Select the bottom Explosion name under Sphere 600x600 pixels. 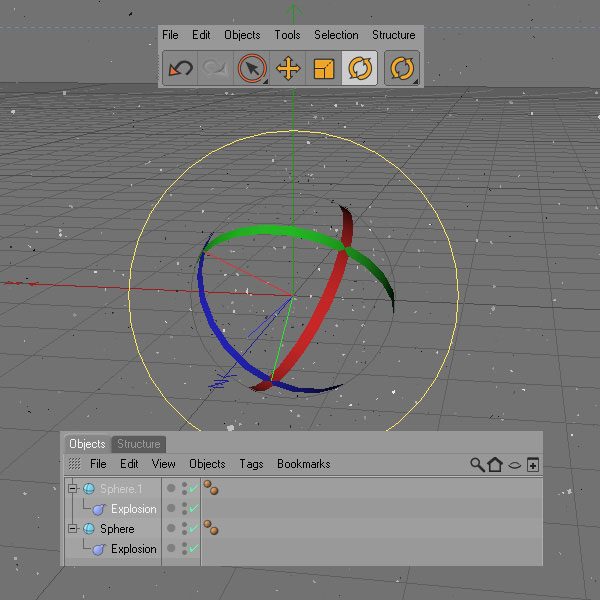[134, 549]
